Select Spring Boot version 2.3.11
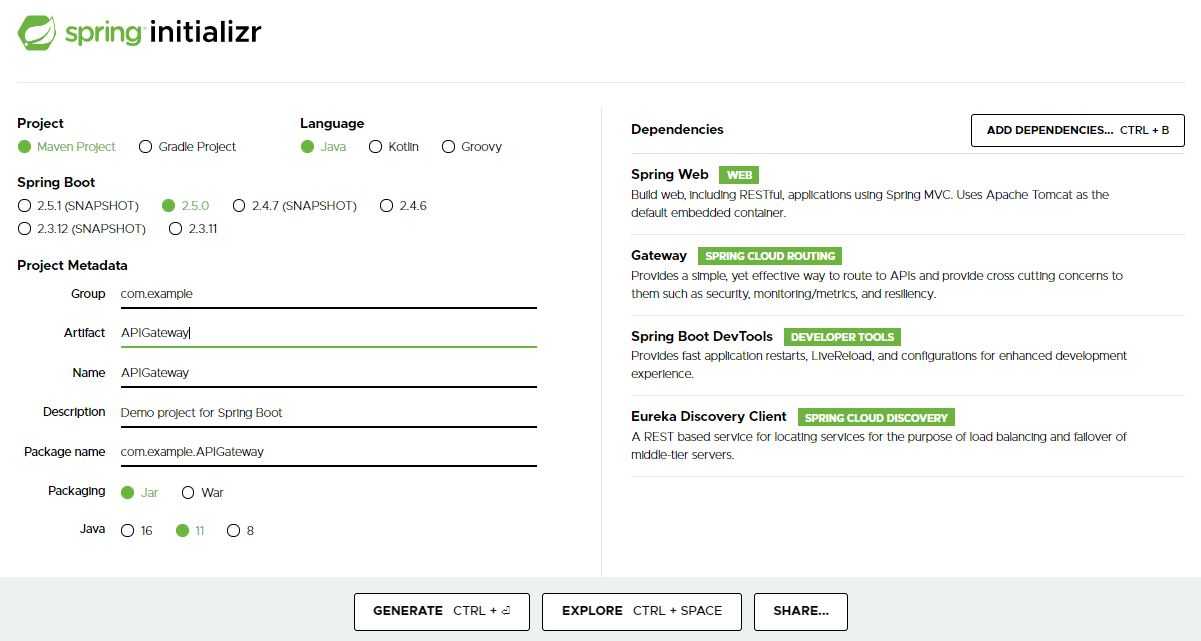Screen dimensions: 1201x641 [193, 229]
